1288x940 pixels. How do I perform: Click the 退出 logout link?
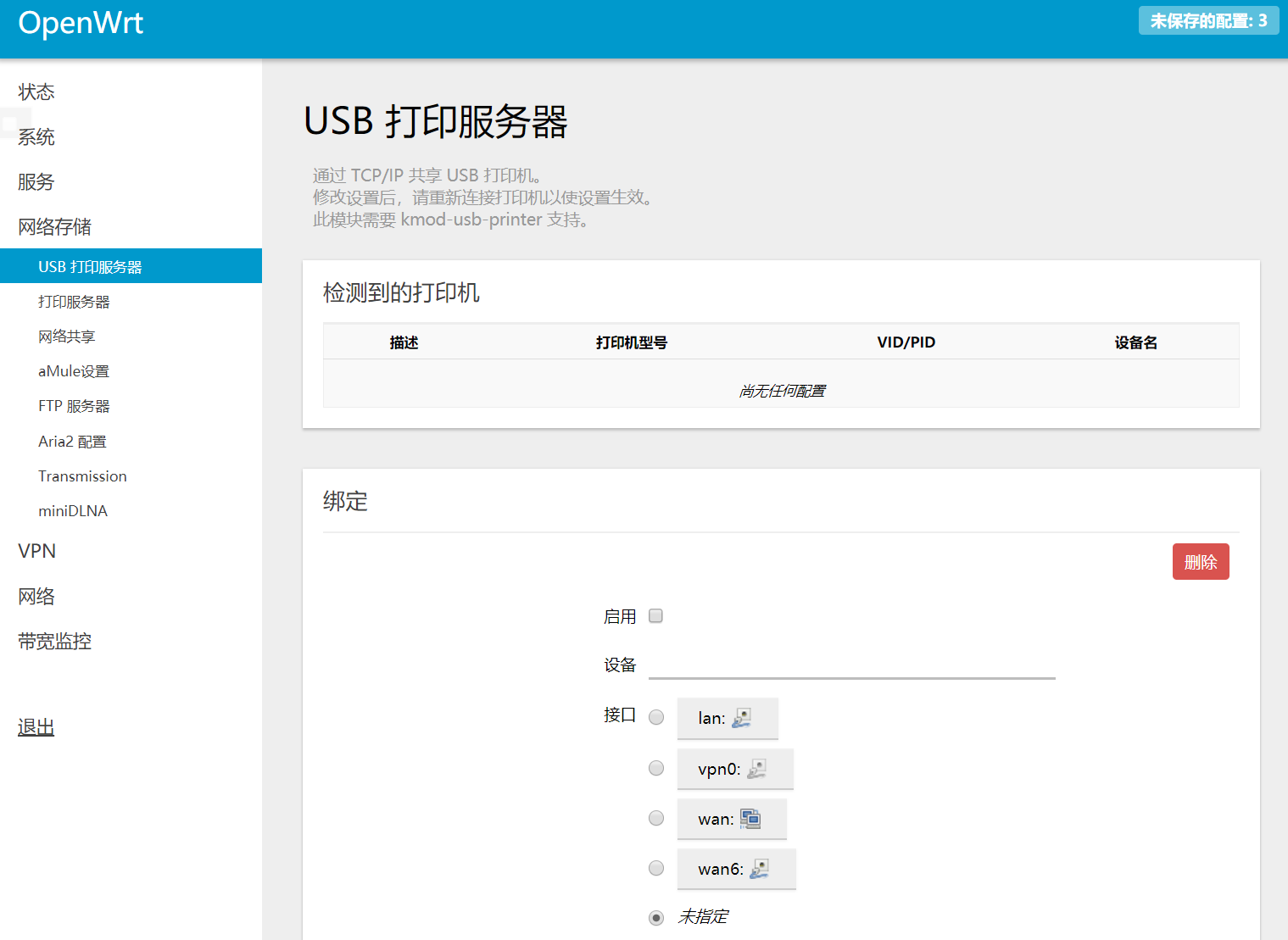tap(36, 727)
